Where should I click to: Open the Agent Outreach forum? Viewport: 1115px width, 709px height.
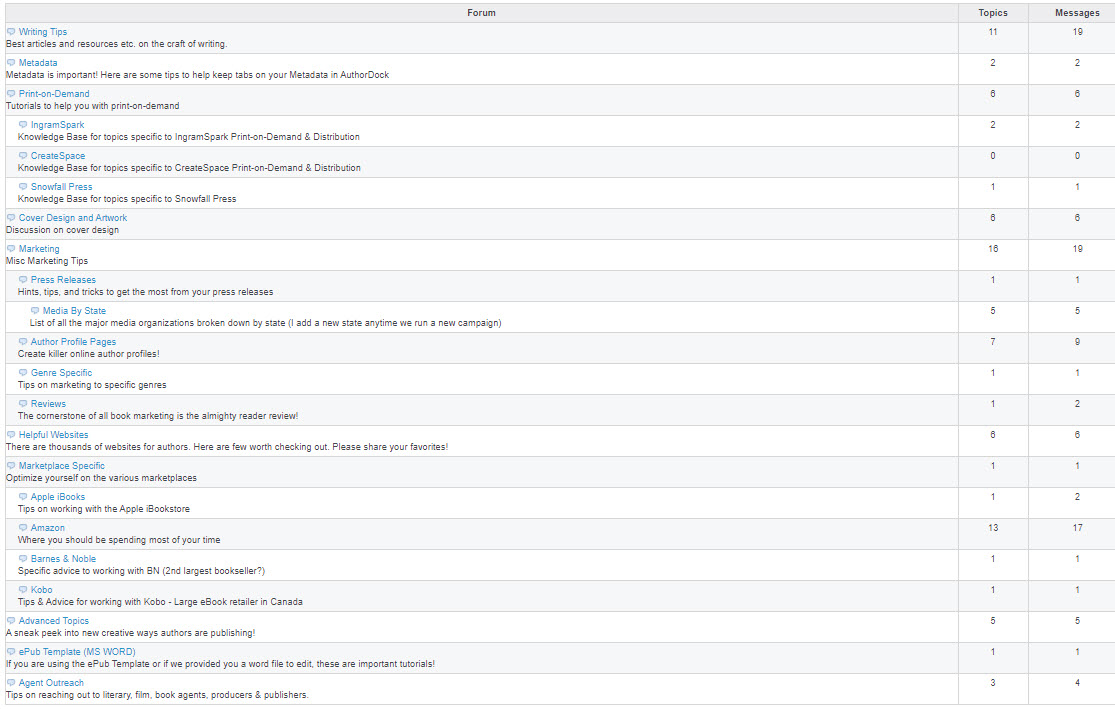(51, 683)
